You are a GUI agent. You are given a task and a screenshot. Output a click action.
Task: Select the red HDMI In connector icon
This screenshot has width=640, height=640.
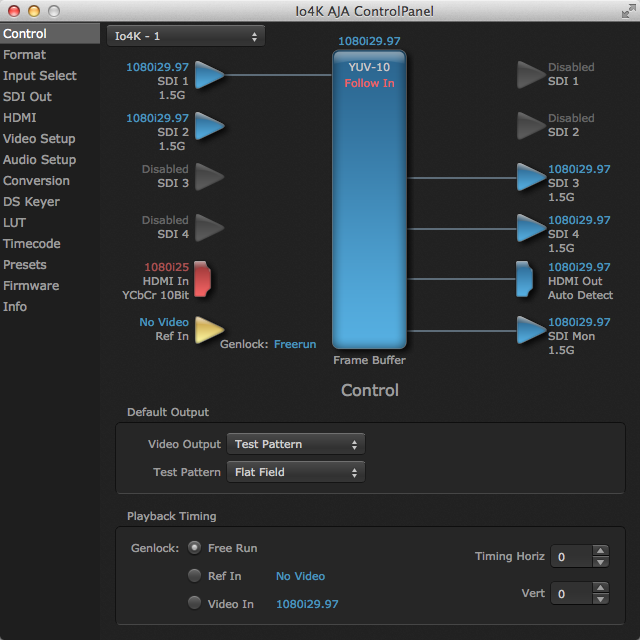coord(204,278)
